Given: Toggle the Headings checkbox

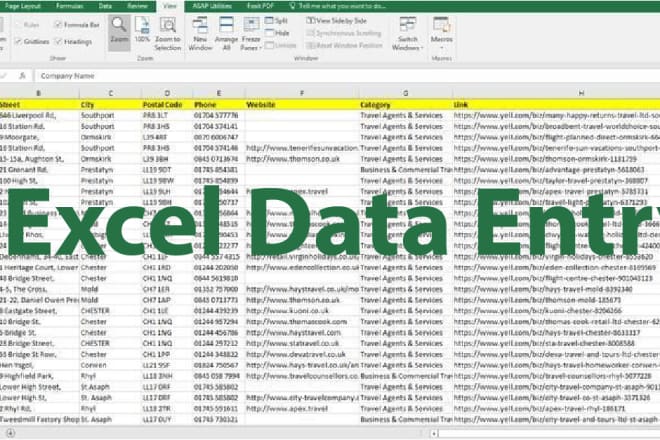Looking at the screenshot, I should 58,41.
